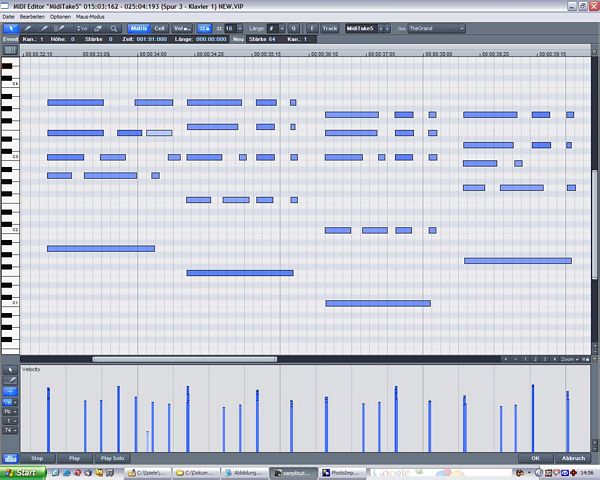Open the Zoom dropdown menu
The height and width of the screenshot is (480, 600).
click(570, 359)
